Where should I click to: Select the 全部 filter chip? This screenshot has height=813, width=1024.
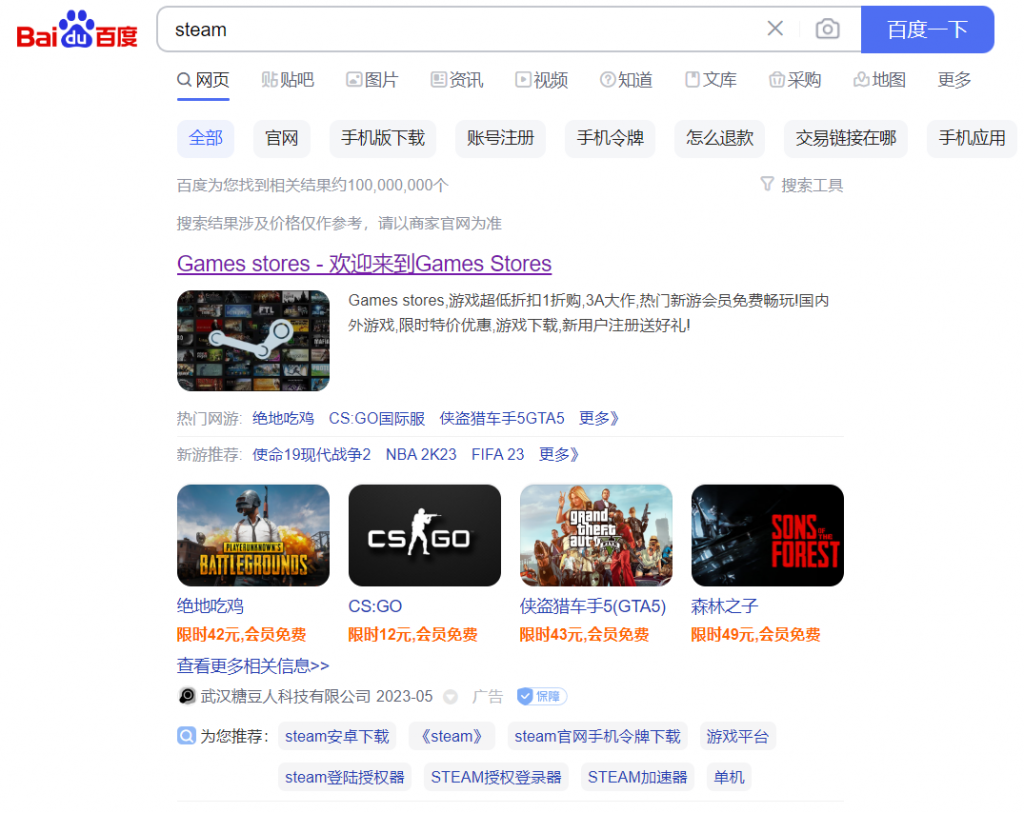point(206,138)
